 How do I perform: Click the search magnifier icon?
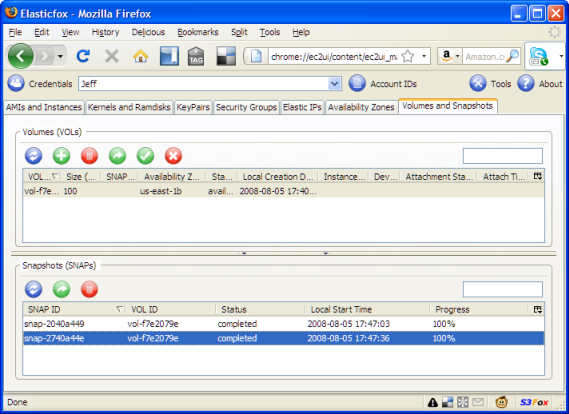coord(513,56)
